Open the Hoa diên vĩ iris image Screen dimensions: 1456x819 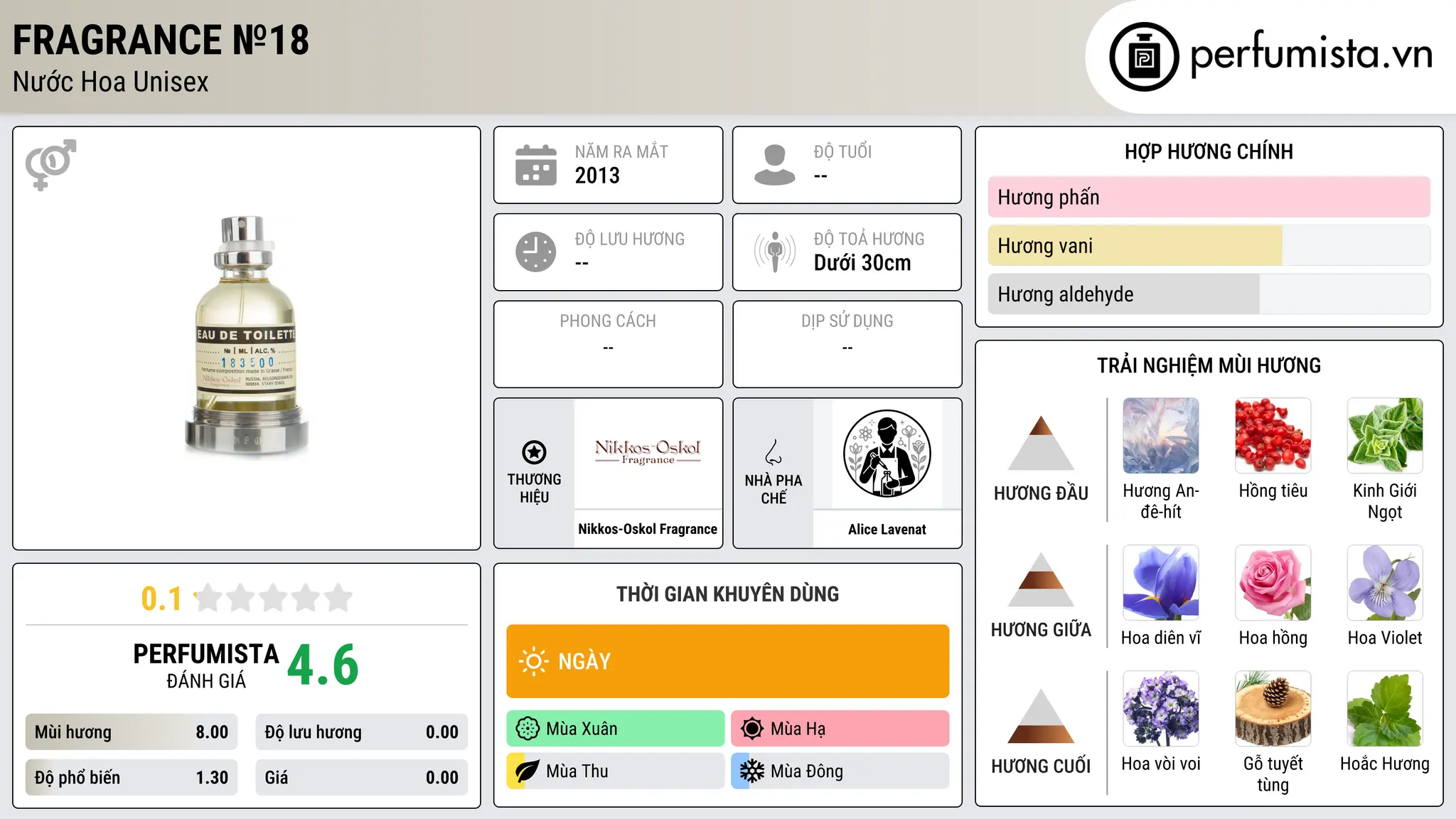coord(1161,583)
